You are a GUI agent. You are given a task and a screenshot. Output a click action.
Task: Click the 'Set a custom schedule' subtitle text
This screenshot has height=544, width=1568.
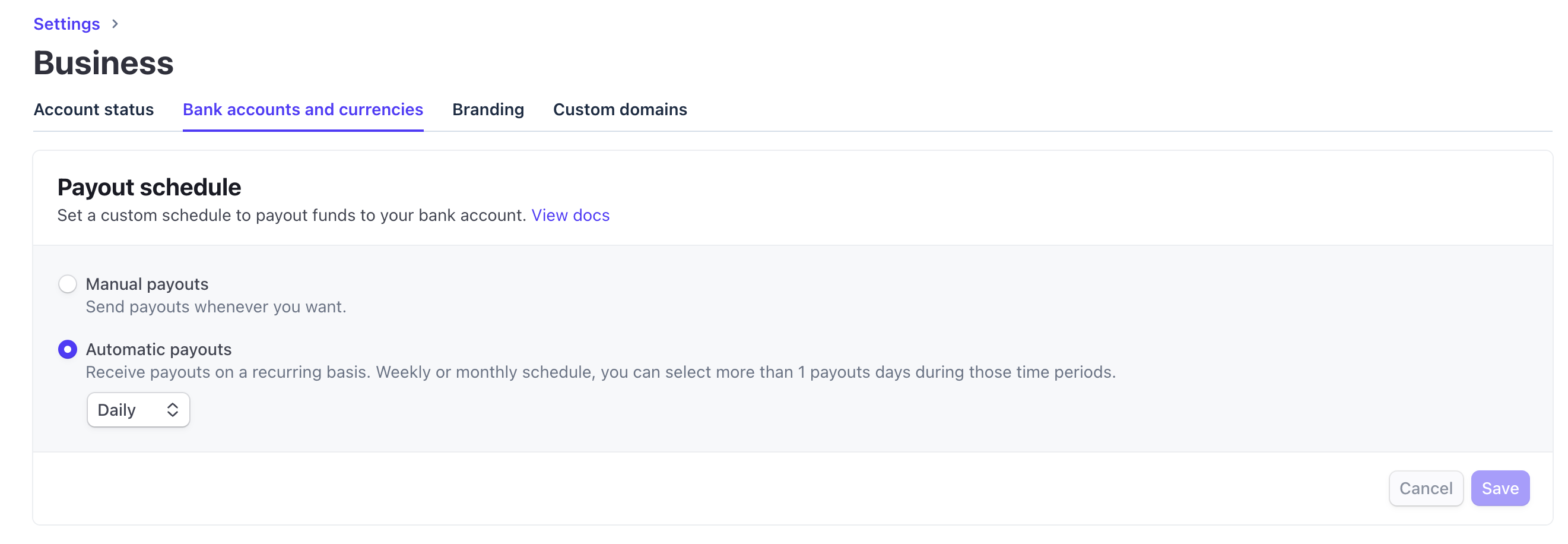tap(291, 215)
